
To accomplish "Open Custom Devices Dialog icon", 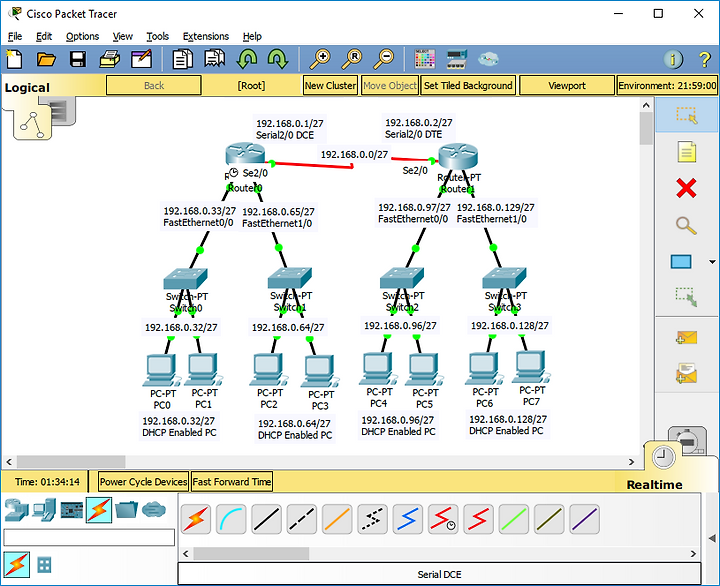I will pyautogui.click(x=456, y=59).
